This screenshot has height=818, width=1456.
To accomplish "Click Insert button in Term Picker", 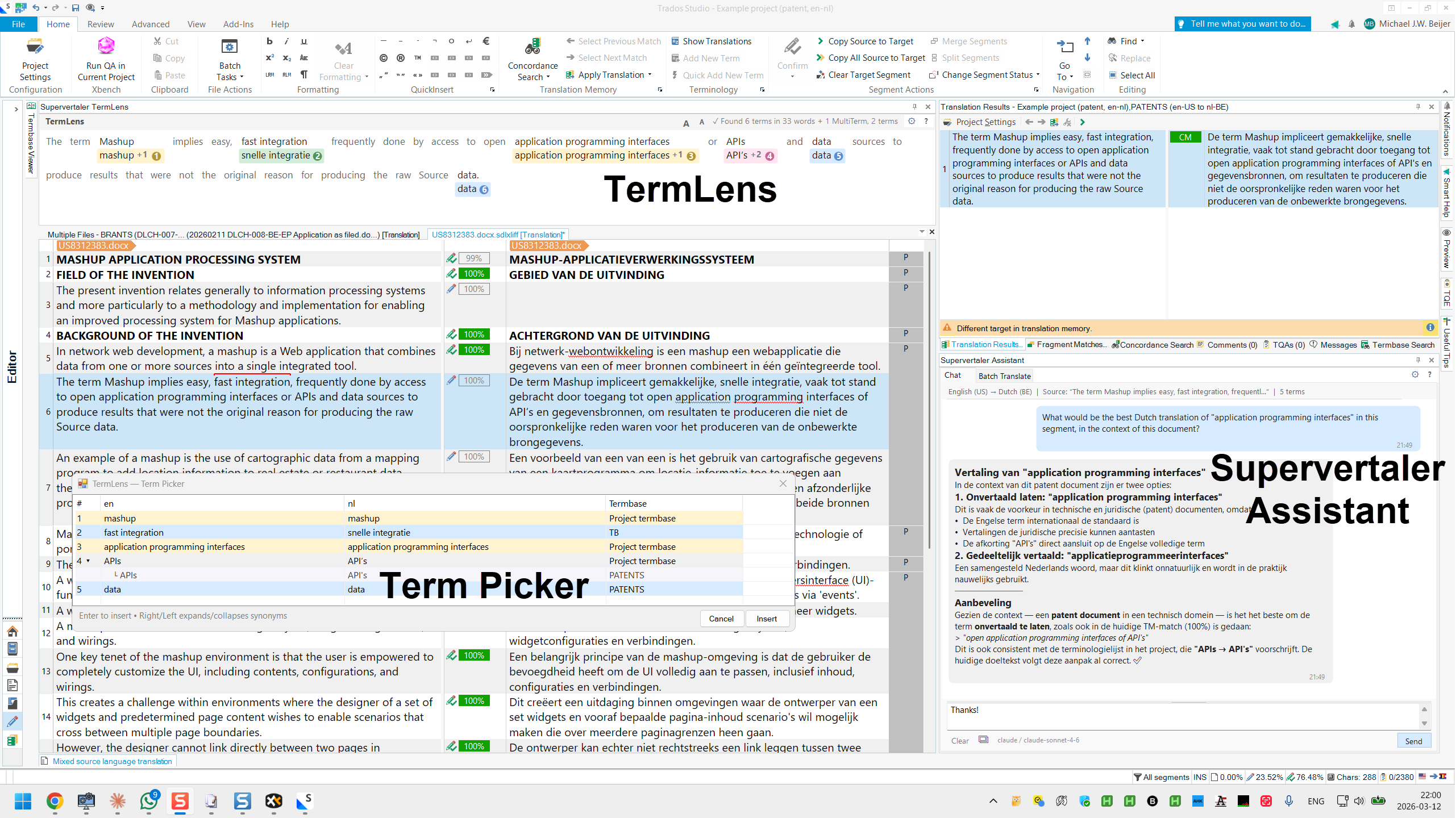I will point(767,619).
